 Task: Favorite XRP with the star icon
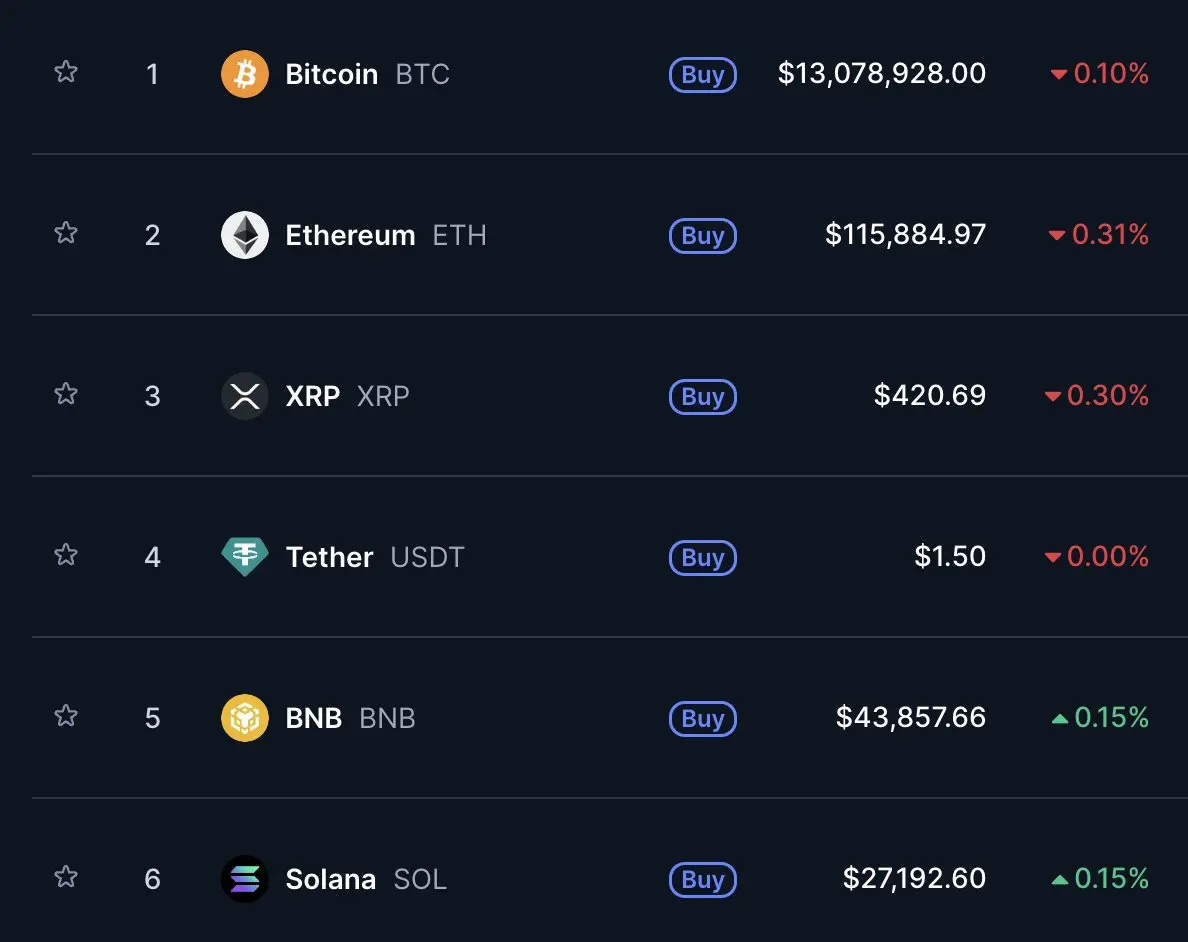(x=66, y=394)
